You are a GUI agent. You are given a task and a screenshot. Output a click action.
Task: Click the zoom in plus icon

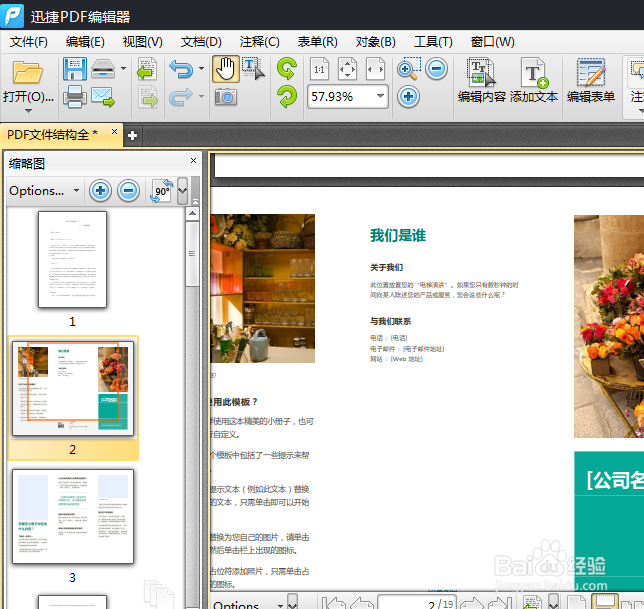click(408, 97)
